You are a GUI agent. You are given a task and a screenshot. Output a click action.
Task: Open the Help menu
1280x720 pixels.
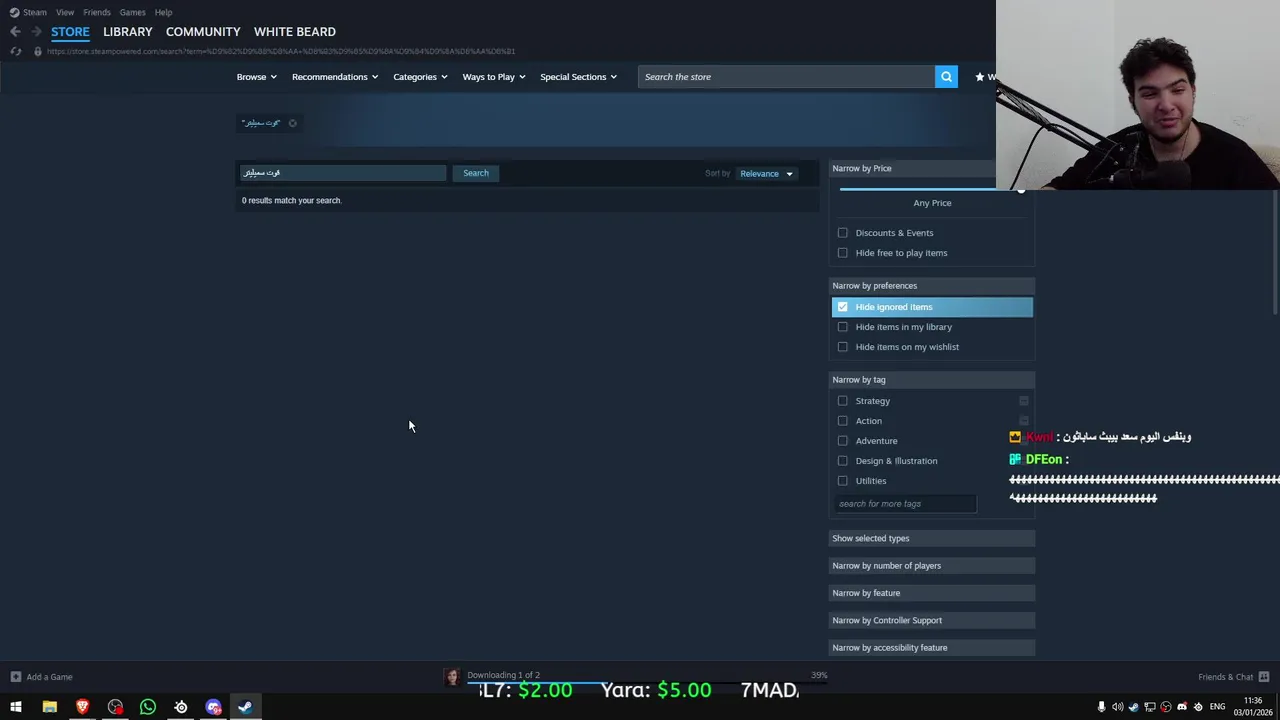tap(164, 12)
